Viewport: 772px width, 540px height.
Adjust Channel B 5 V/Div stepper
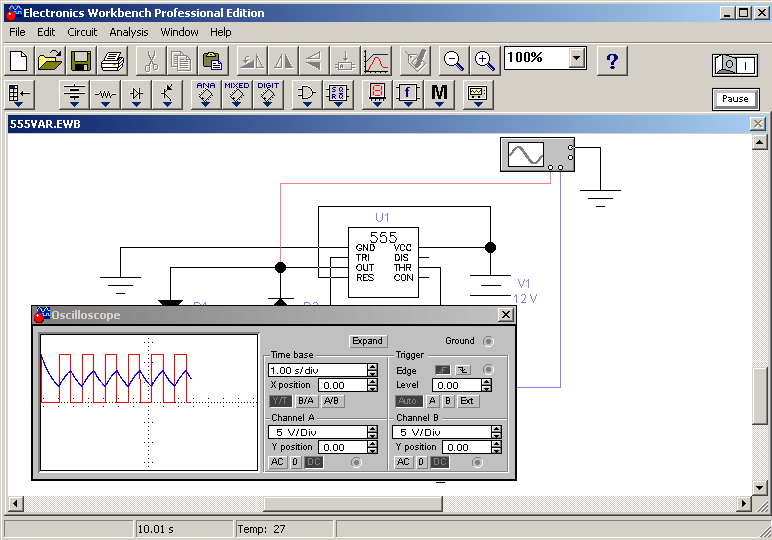[x=496, y=432]
